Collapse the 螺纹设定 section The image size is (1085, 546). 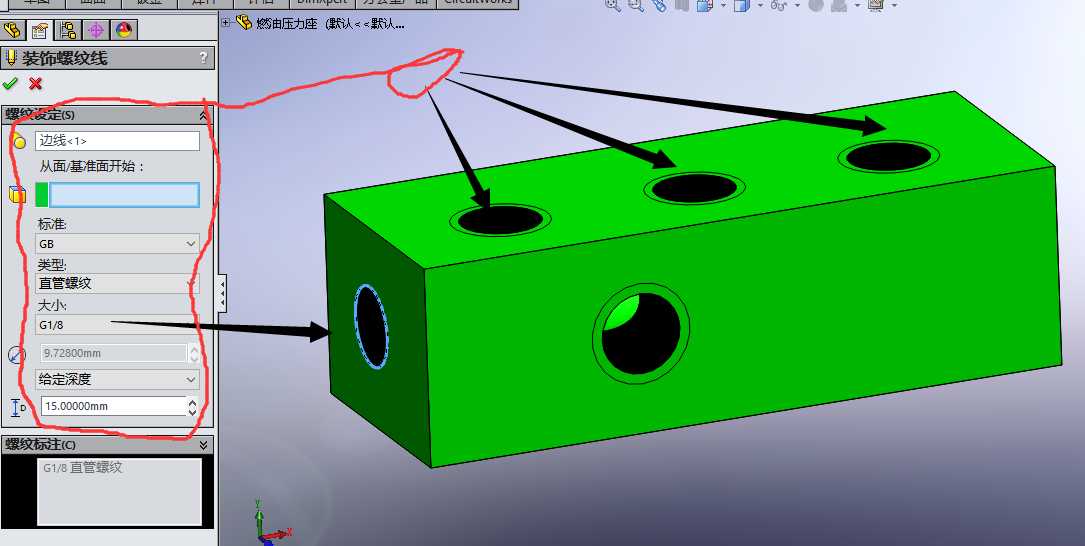point(203,115)
